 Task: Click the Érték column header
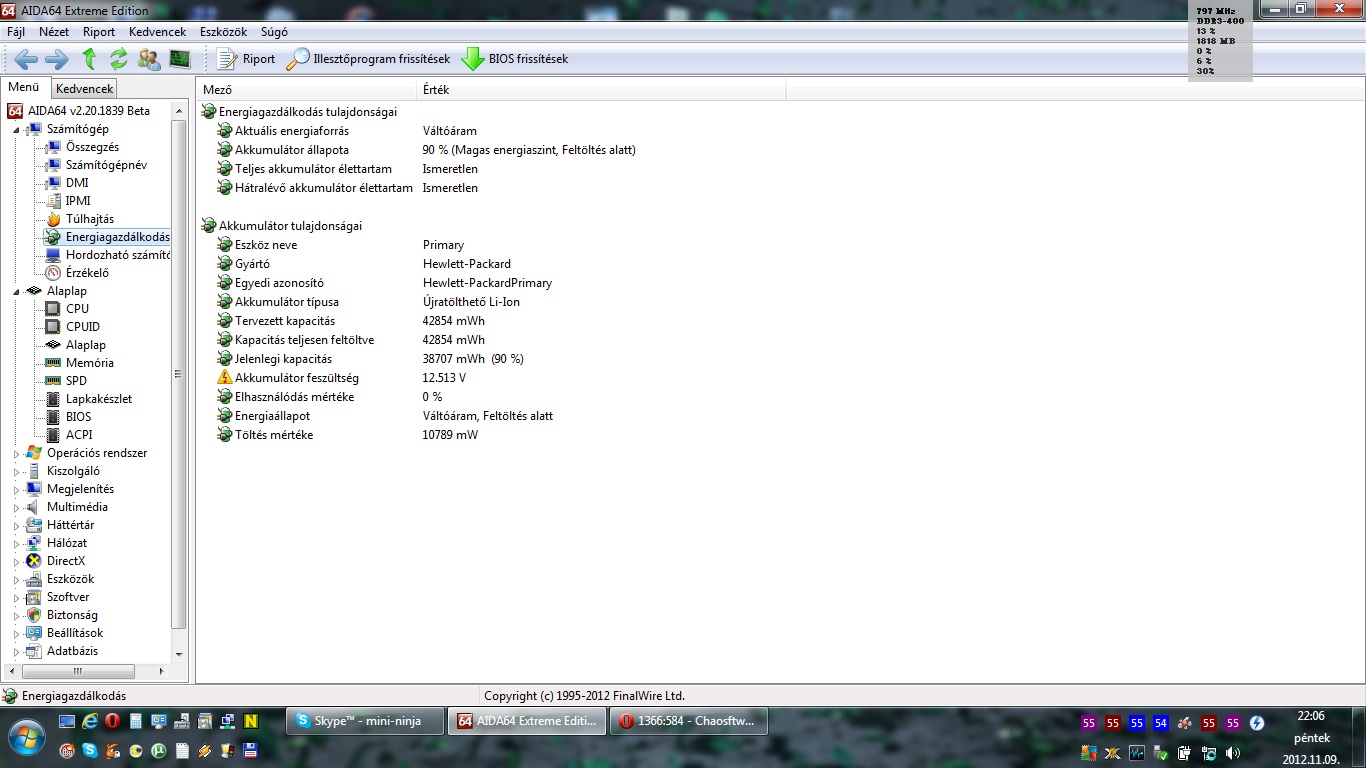coord(602,90)
